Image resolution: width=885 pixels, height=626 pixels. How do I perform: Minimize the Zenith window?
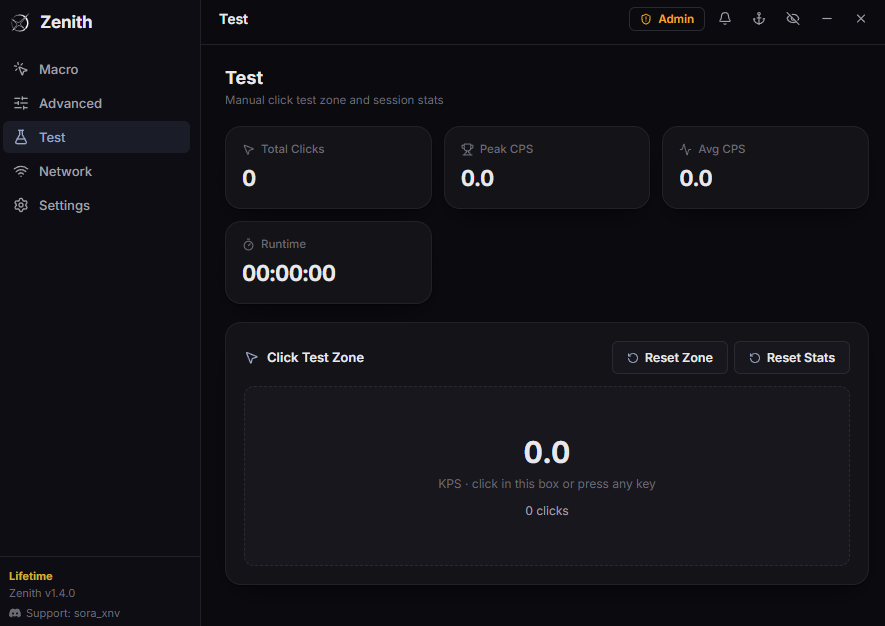pyautogui.click(x=827, y=19)
